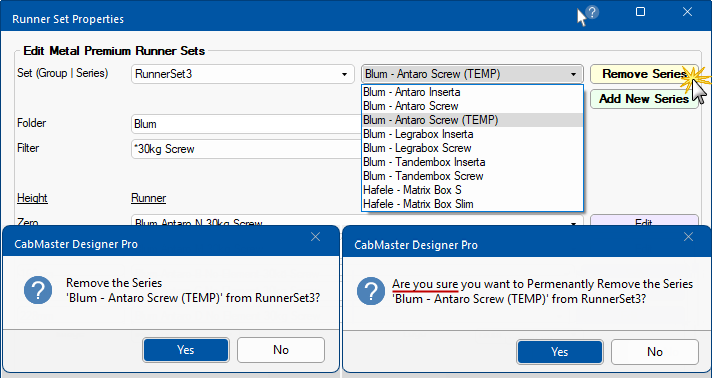Click the Remove Series button

click(644, 74)
